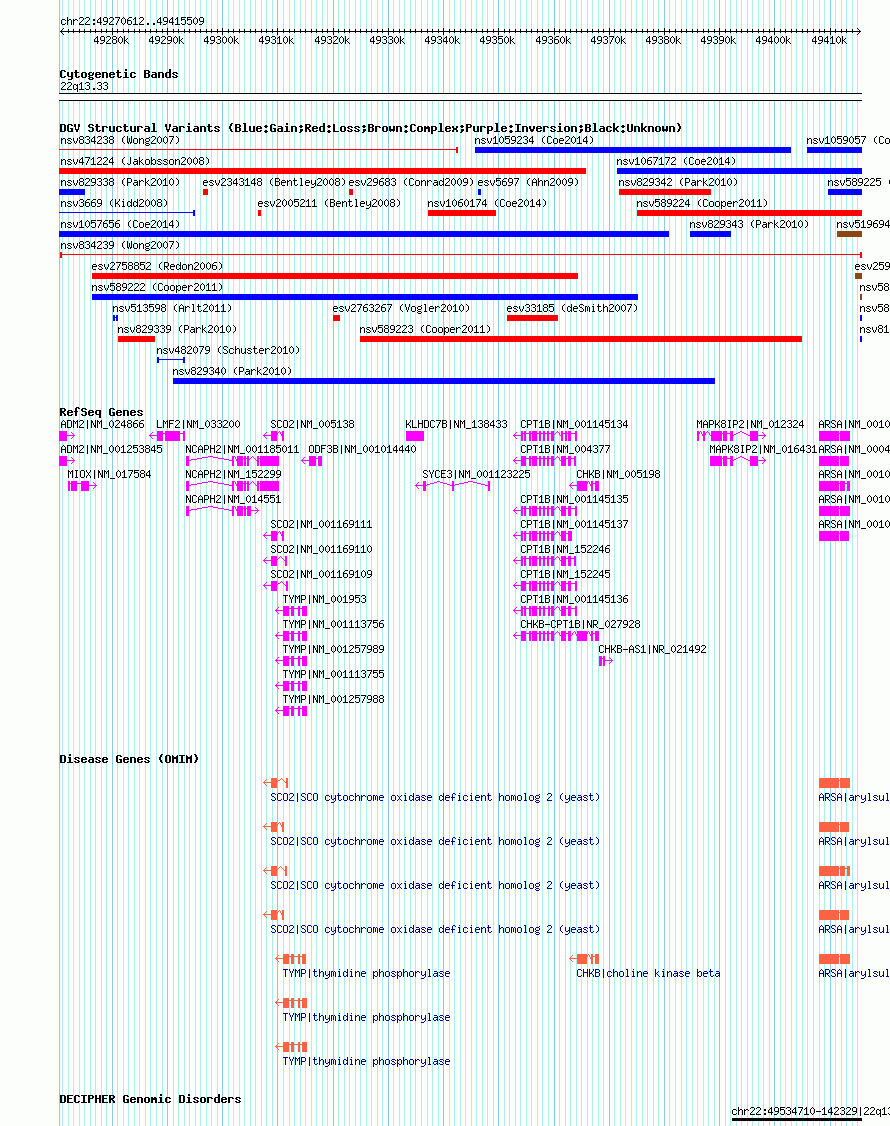890x1126 pixels.
Task: Open the CHKB|NM_005198 gene label
Action: click(x=618, y=474)
